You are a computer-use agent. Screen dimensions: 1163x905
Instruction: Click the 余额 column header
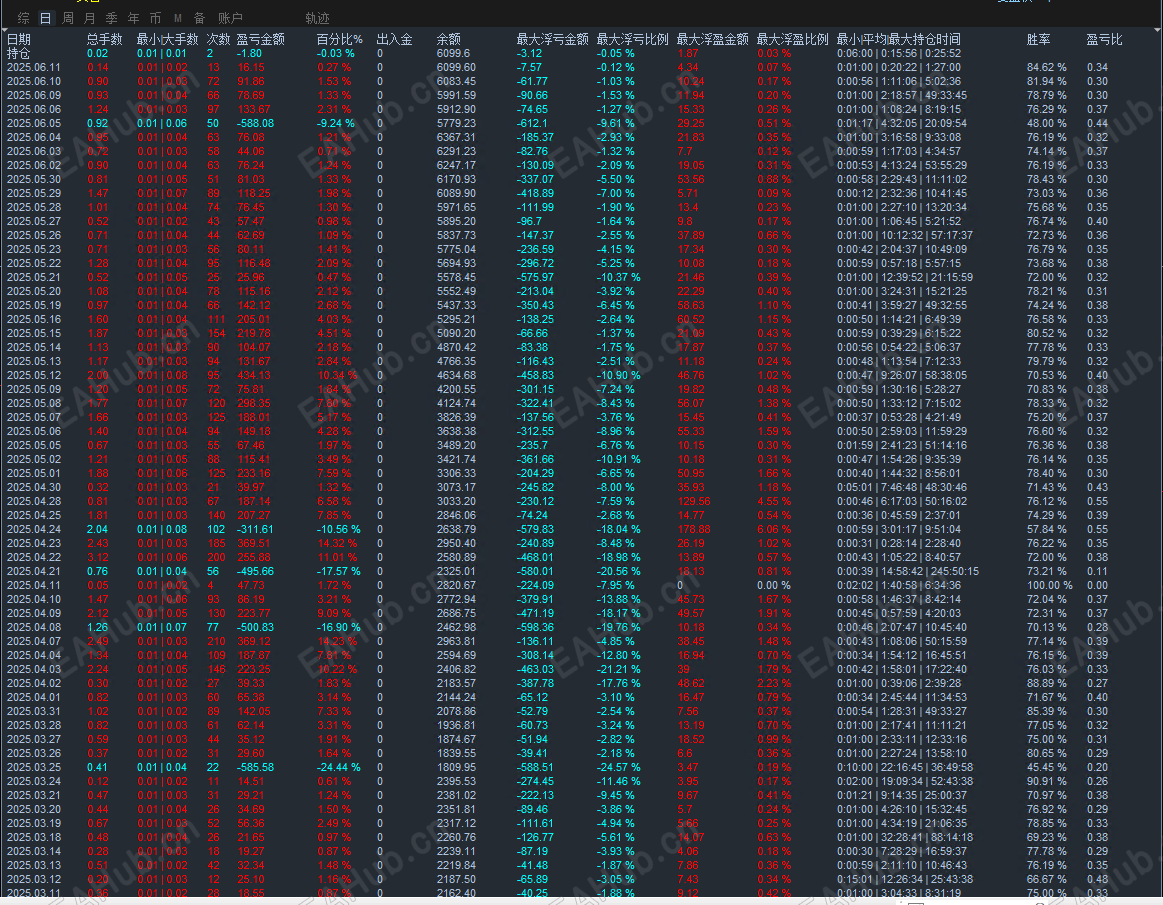point(449,39)
